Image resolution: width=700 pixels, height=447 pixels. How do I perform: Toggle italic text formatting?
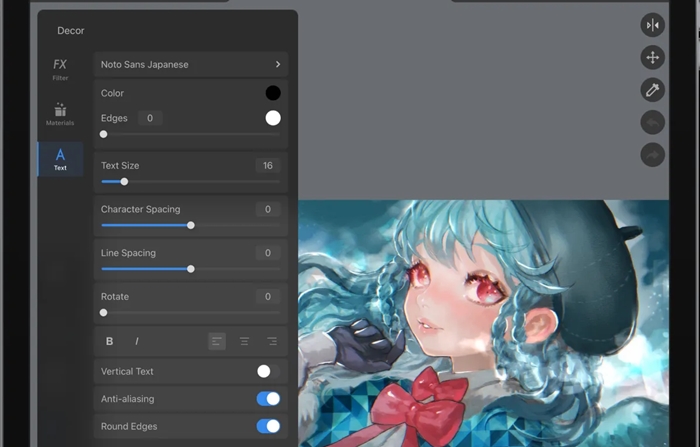coord(137,341)
